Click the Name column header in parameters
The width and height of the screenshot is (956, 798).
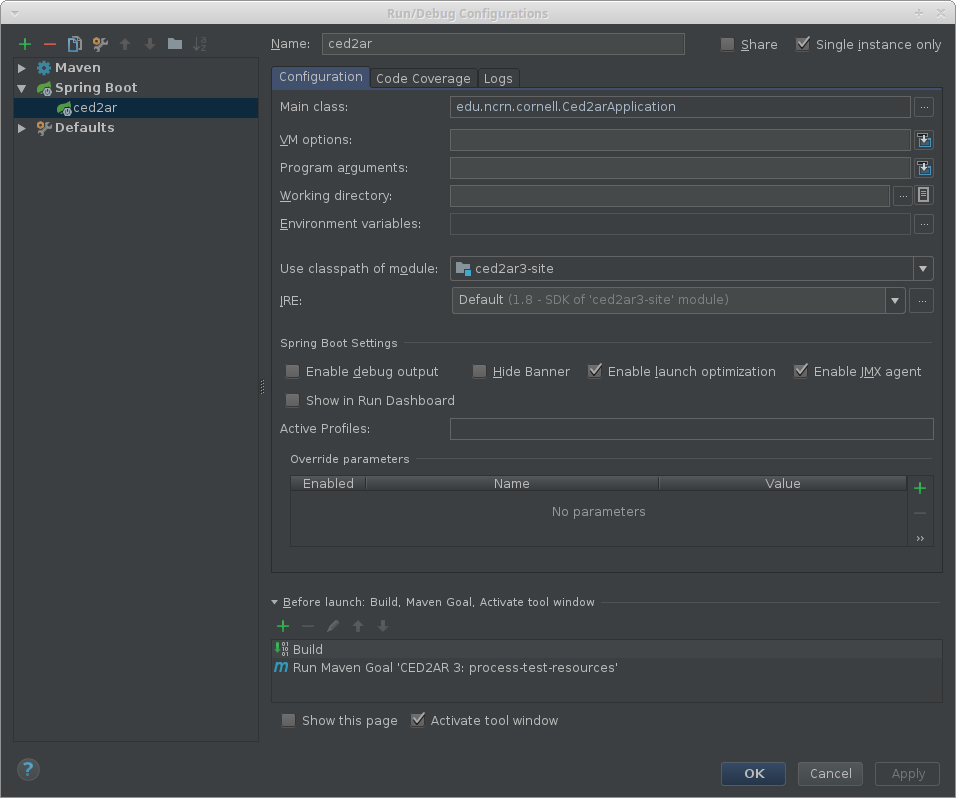[x=512, y=483]
